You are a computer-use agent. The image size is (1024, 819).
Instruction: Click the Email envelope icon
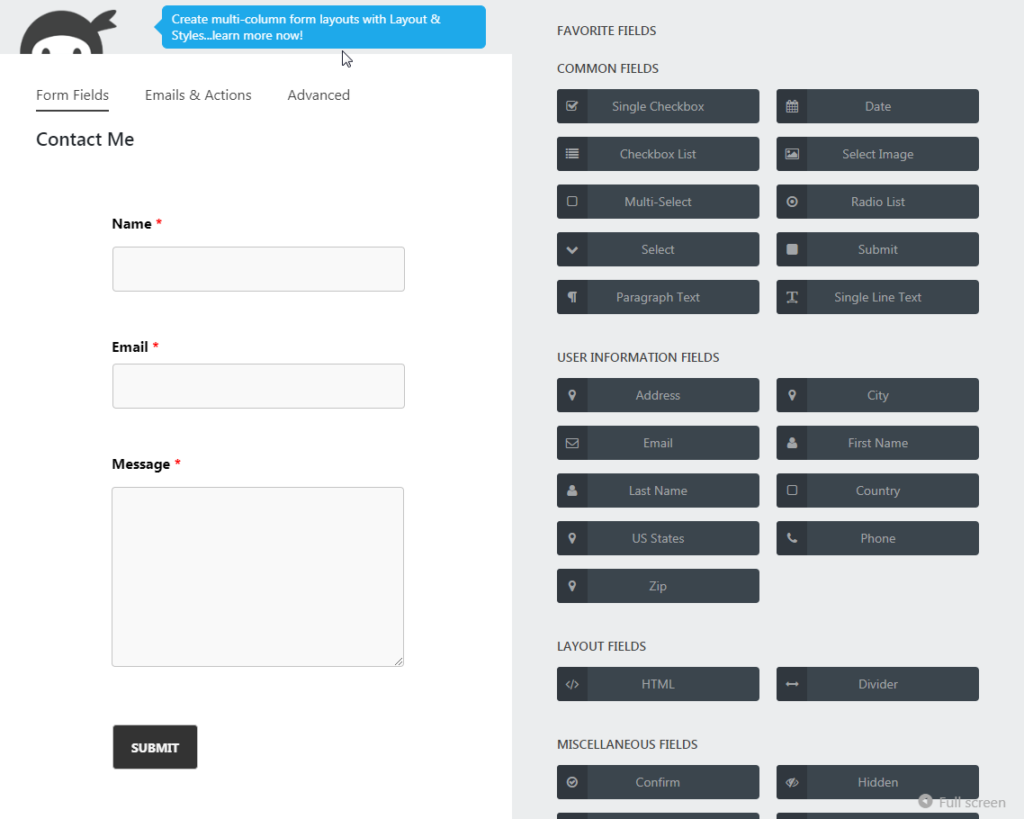coord(572,443)
